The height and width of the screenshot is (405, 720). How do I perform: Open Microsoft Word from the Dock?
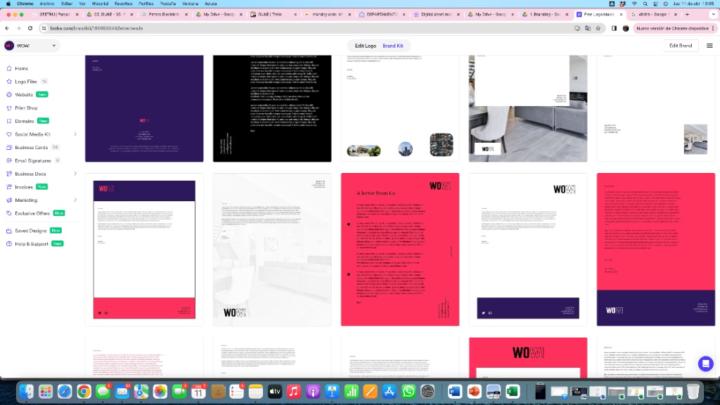[x=455, y=392]
